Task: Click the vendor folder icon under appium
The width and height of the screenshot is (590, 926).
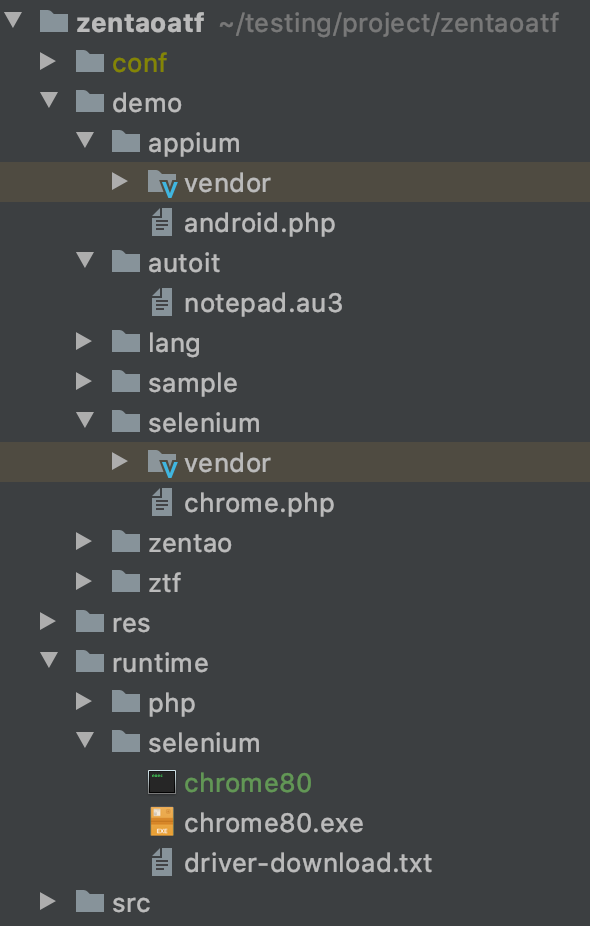Action: click(x=162, y=182)
